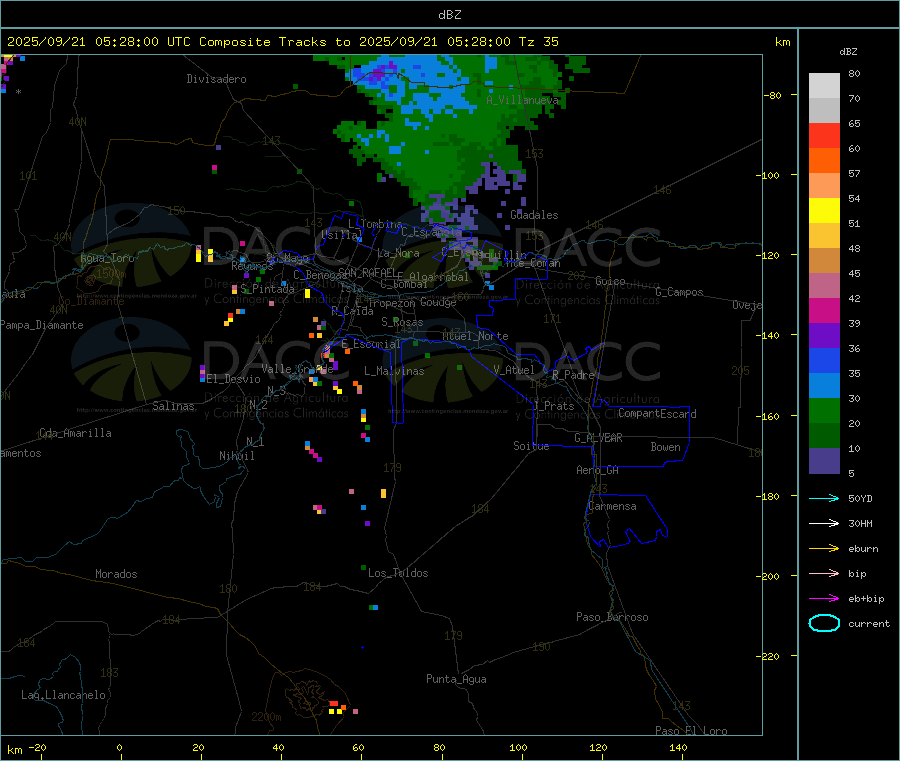Click the '-160' tick on right axis

coord(770,416)
